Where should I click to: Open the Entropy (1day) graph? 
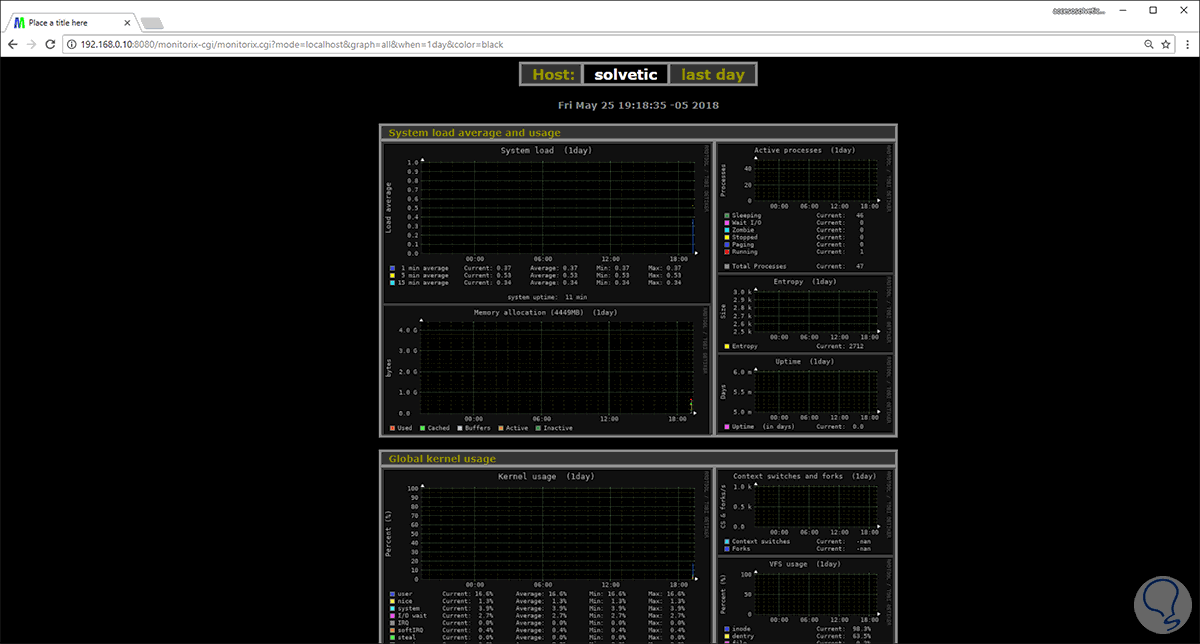click(805, 313)
